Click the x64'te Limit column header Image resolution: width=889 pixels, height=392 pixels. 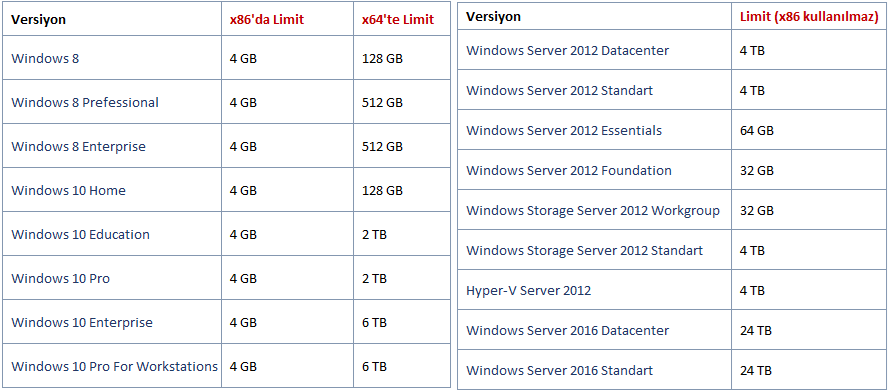pos(398,19)
